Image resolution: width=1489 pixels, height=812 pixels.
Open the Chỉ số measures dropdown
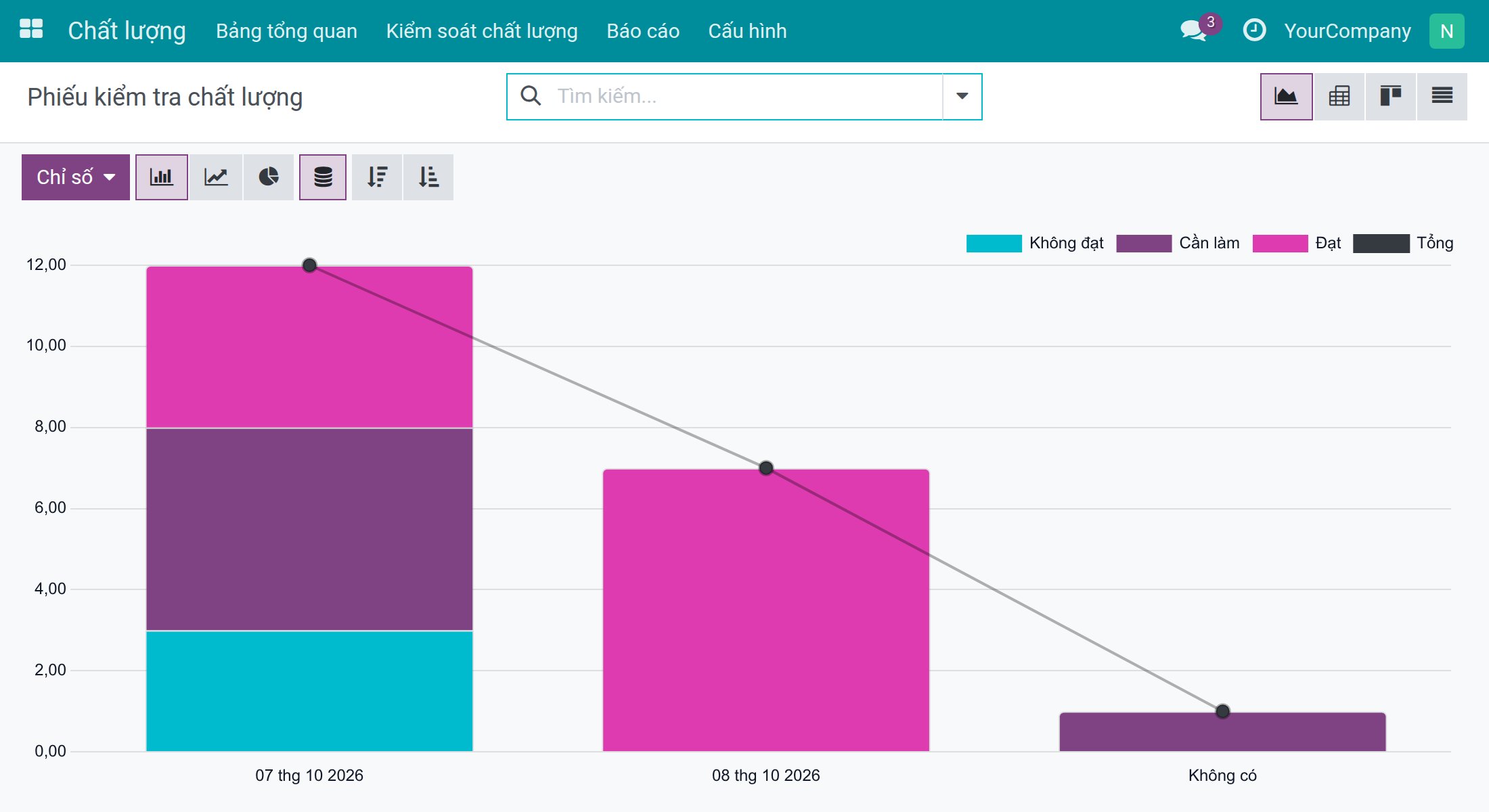pyautogui.click(x=76, y=177)
